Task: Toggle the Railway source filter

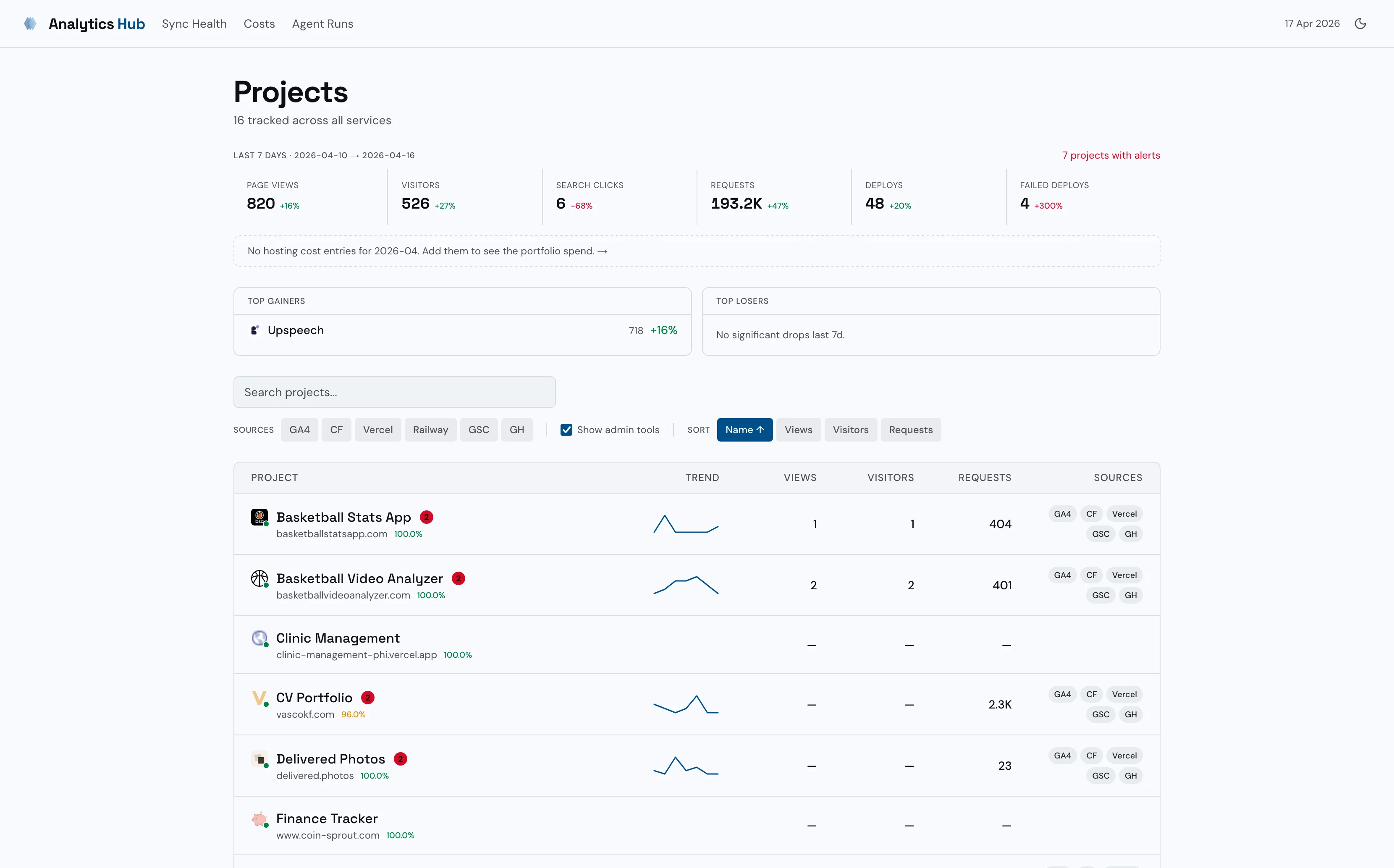Action: click(430, 429)
